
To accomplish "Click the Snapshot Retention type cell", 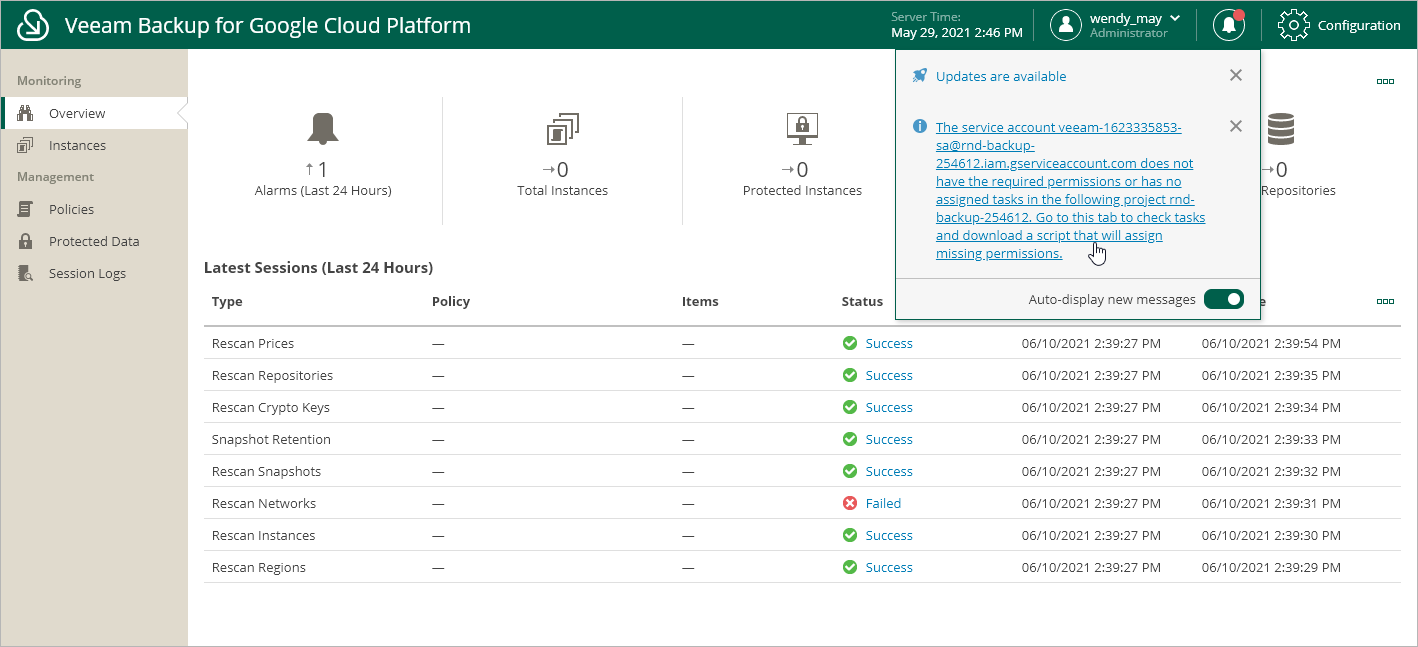I will tap(271, 439).
